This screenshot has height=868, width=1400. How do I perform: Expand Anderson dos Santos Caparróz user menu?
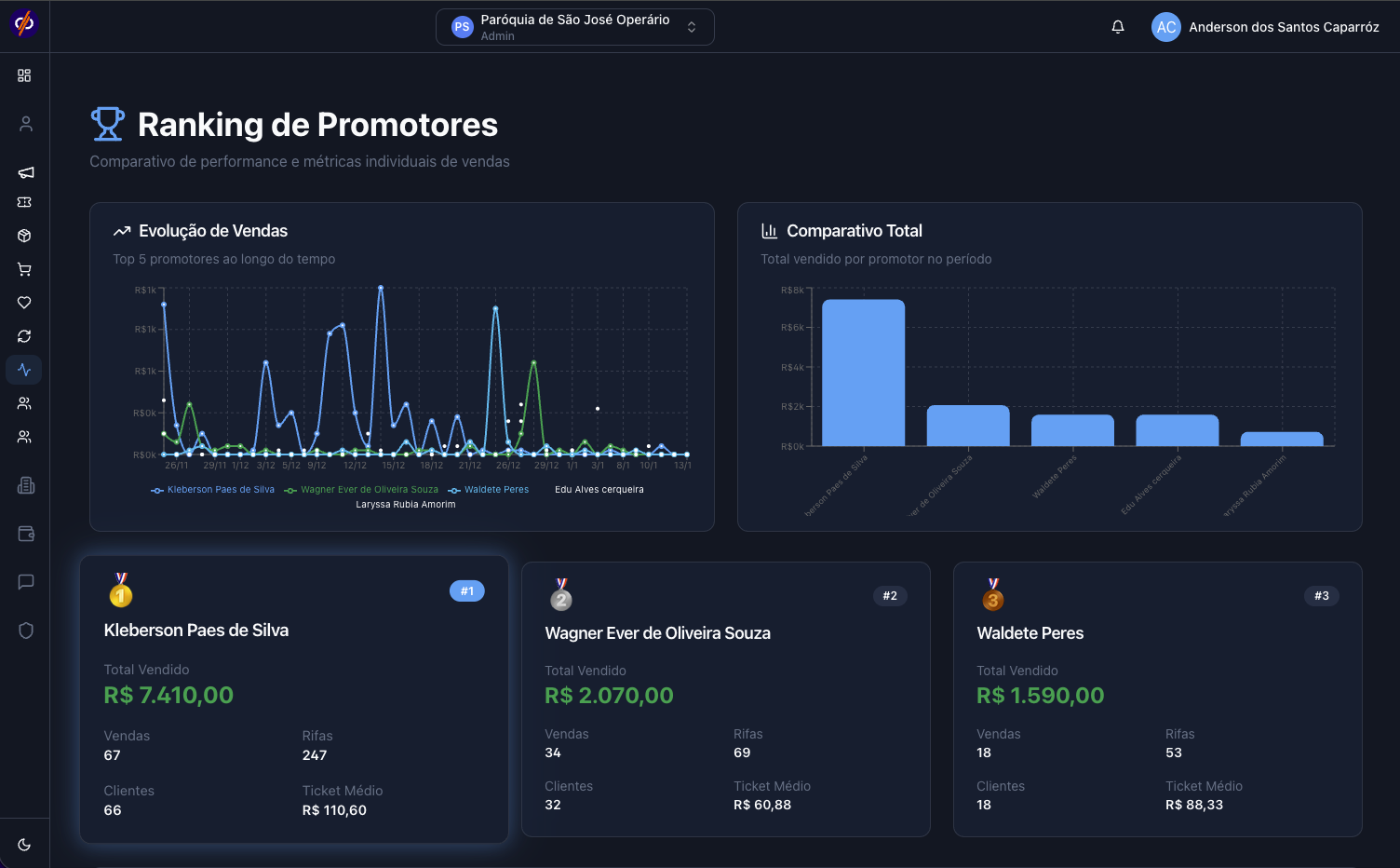tap(1265, 27)
